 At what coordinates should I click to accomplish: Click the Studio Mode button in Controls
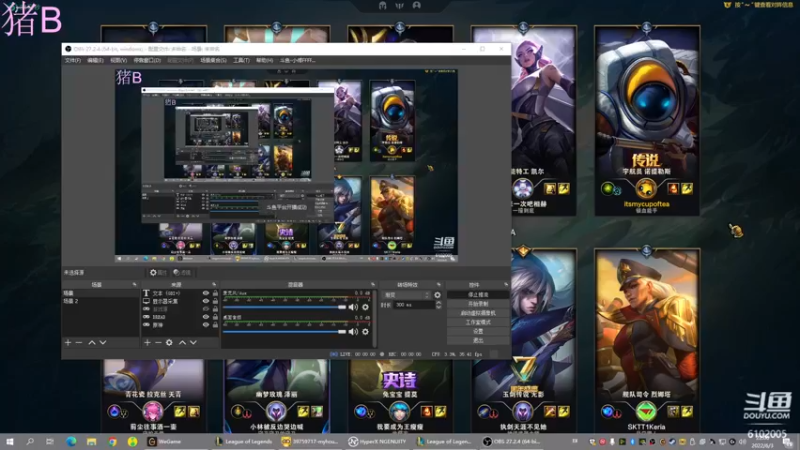coord(478,322)
